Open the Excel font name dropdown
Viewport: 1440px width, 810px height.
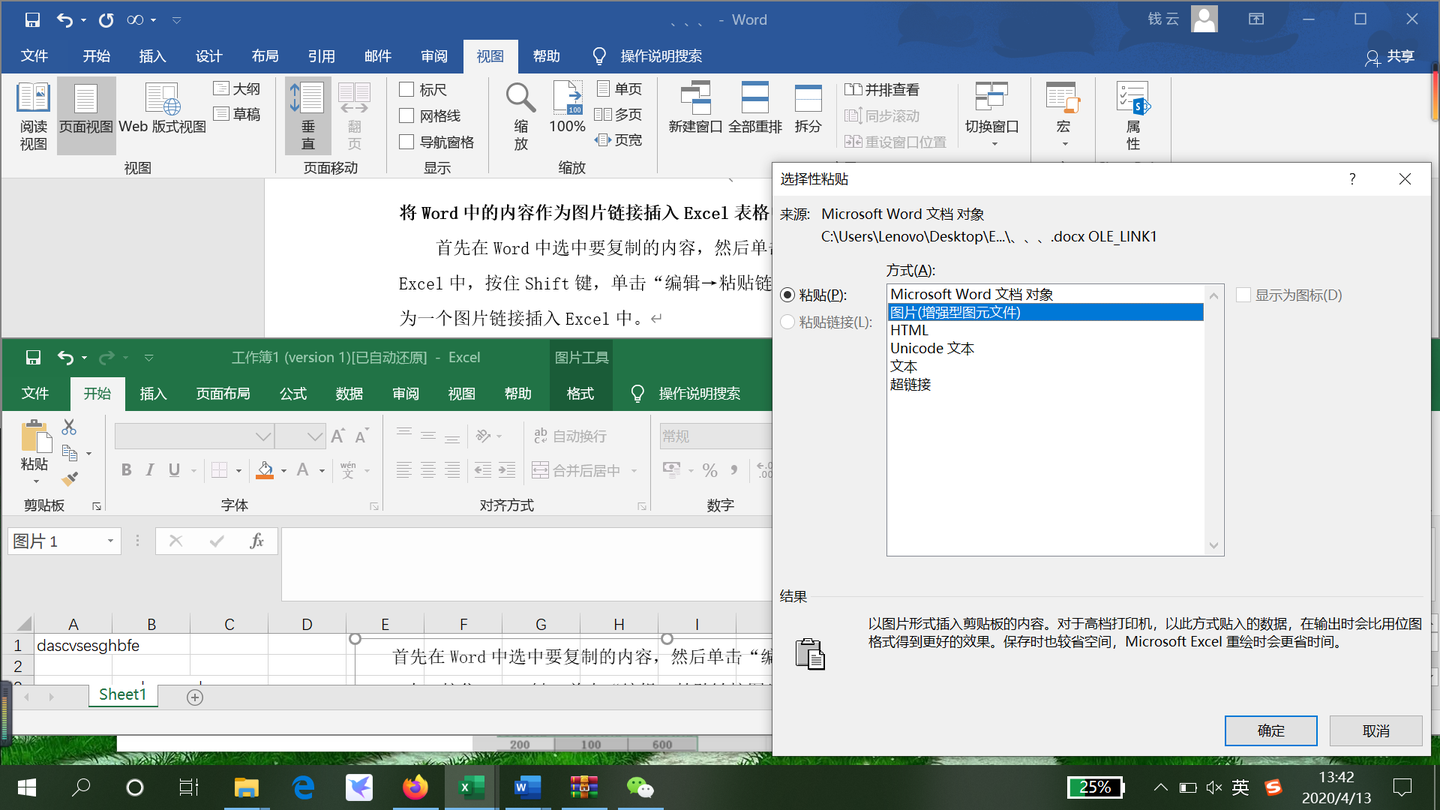(263, 436)
